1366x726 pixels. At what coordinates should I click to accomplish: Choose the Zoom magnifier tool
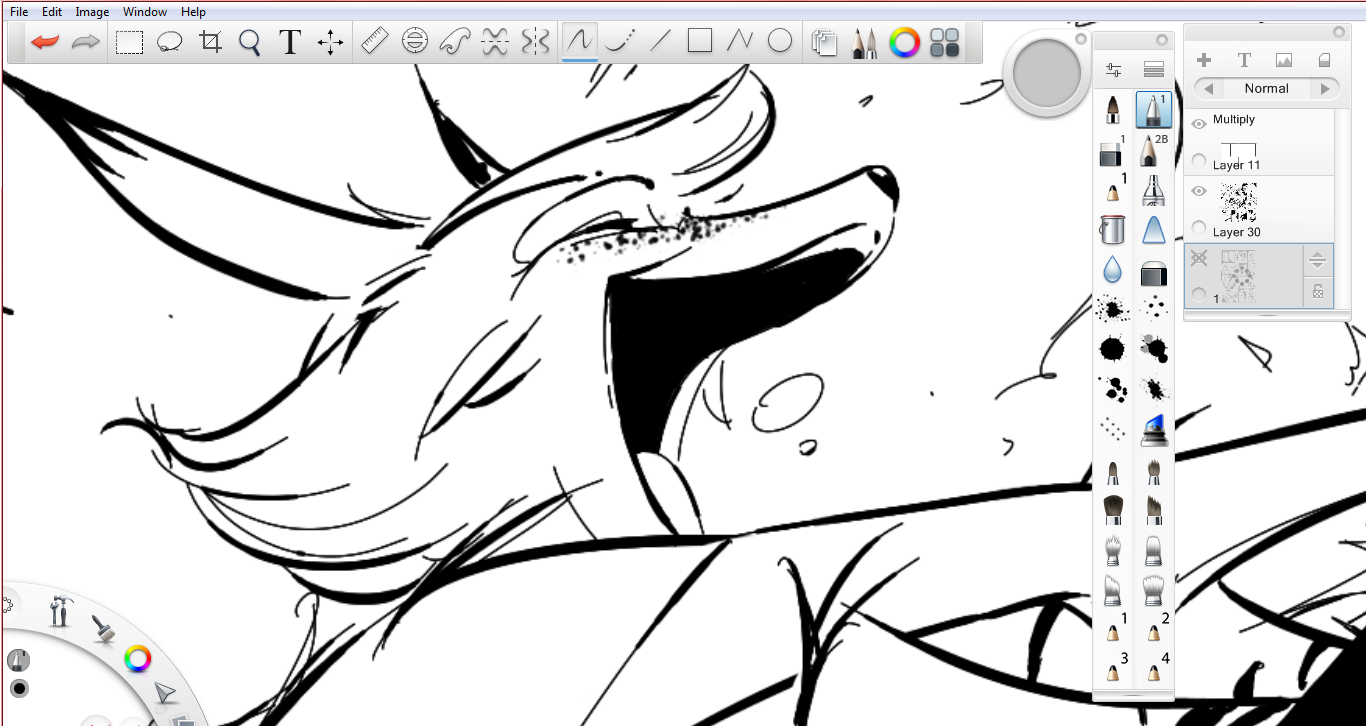click(x=250, y=42)
